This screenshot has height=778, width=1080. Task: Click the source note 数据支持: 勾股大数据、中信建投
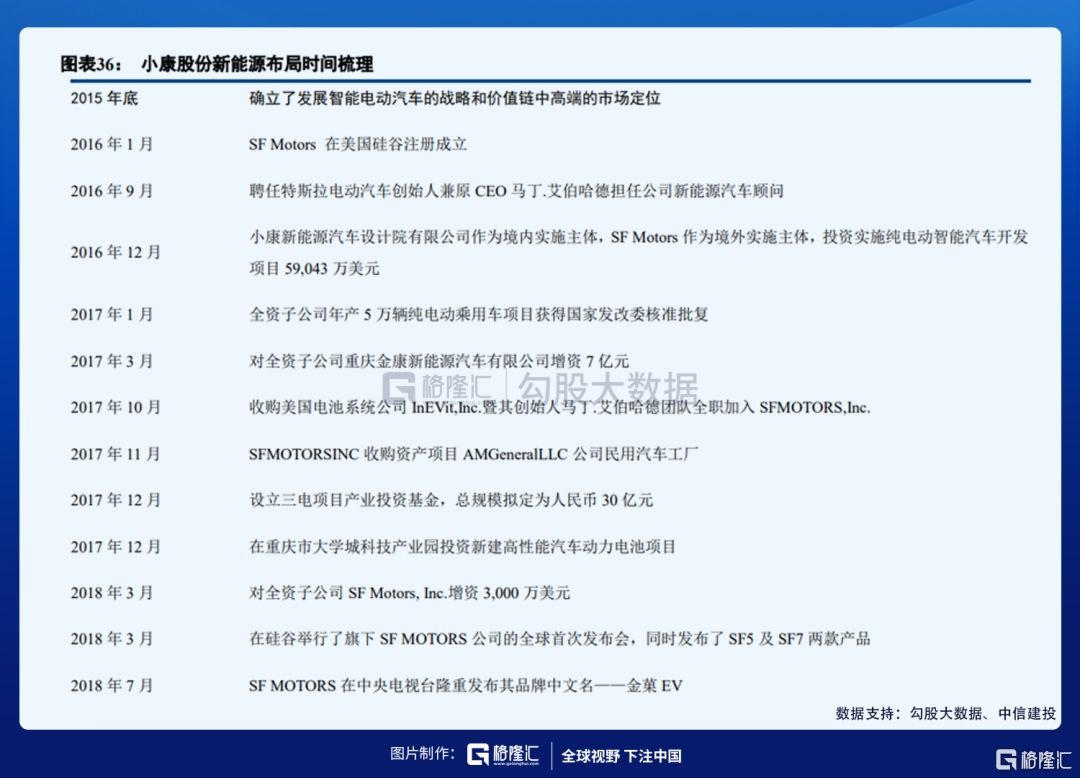(946, 714)
